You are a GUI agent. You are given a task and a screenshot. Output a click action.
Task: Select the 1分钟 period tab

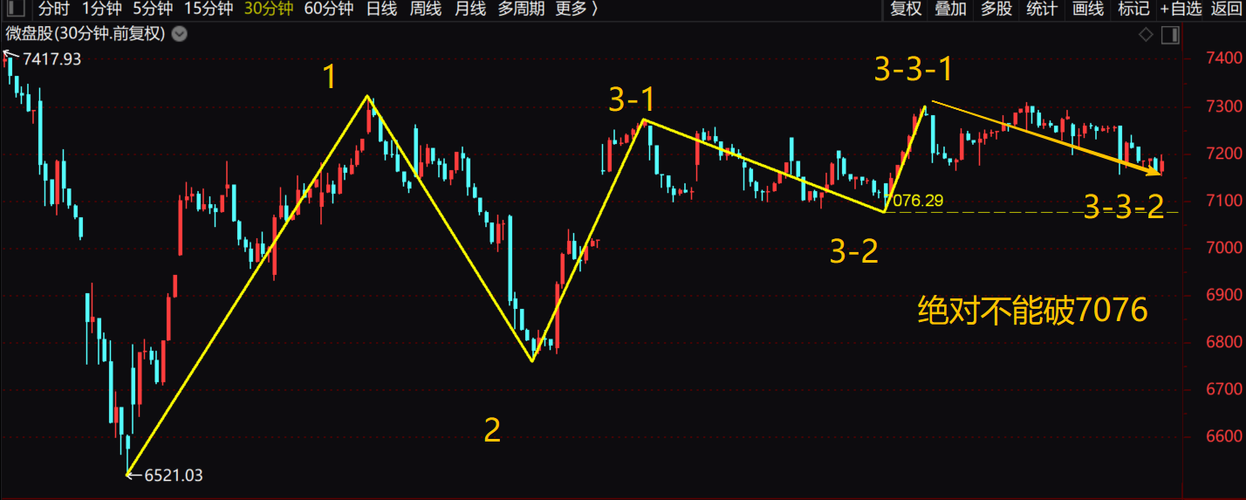coord(101,9)
